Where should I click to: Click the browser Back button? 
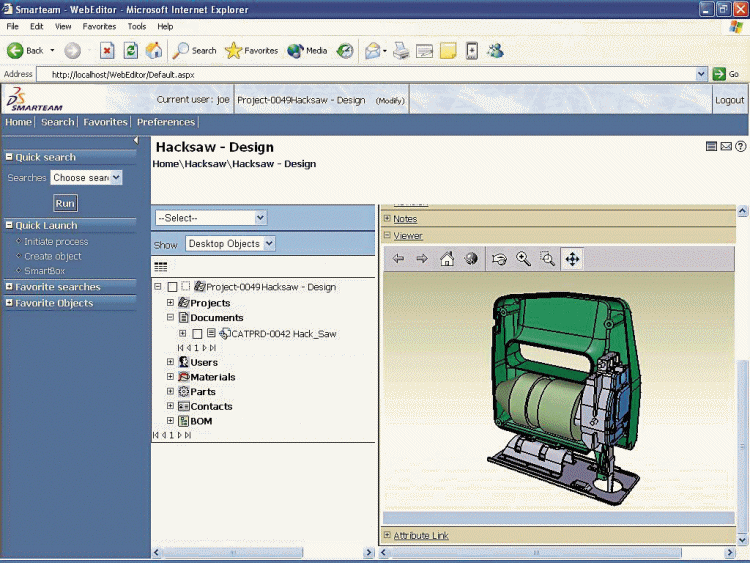point(25,51)
